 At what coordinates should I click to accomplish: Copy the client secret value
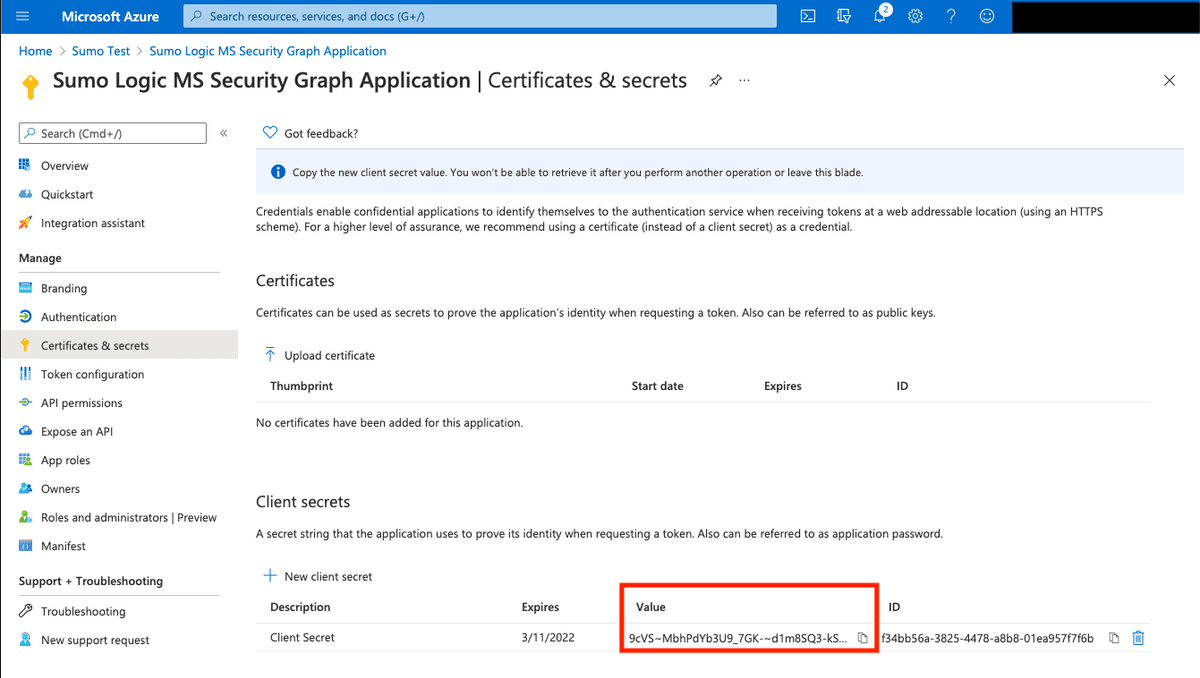tap(862, 638)
